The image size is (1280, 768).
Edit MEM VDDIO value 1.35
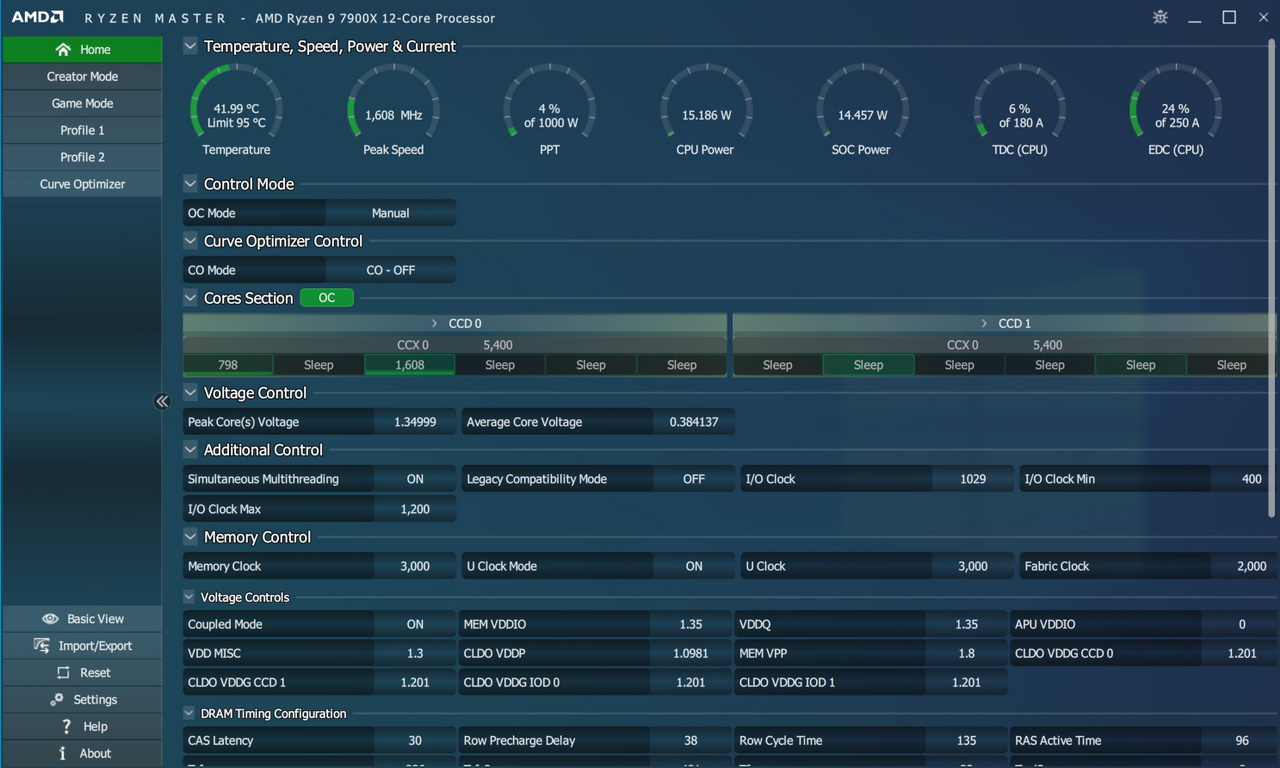(x=691, y=624)
